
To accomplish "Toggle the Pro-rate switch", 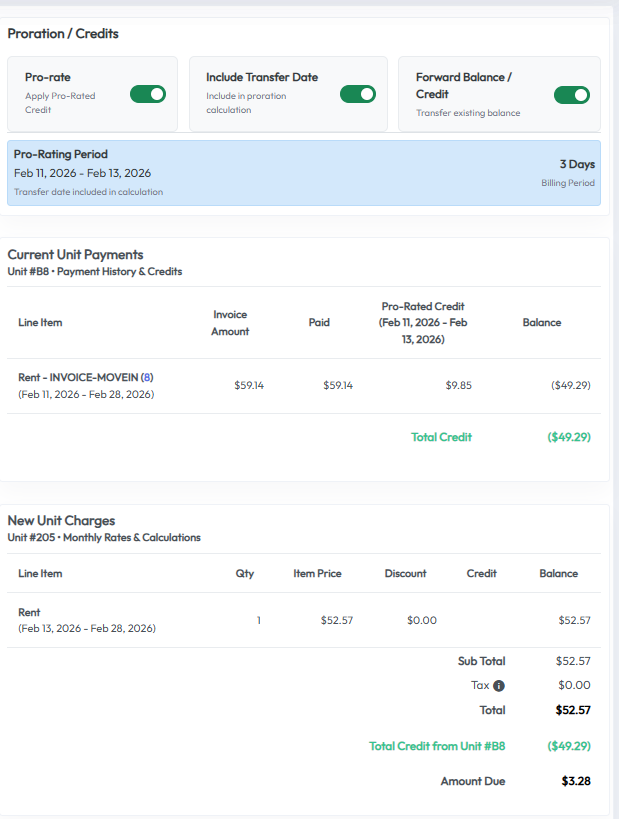I will [148, 94].
